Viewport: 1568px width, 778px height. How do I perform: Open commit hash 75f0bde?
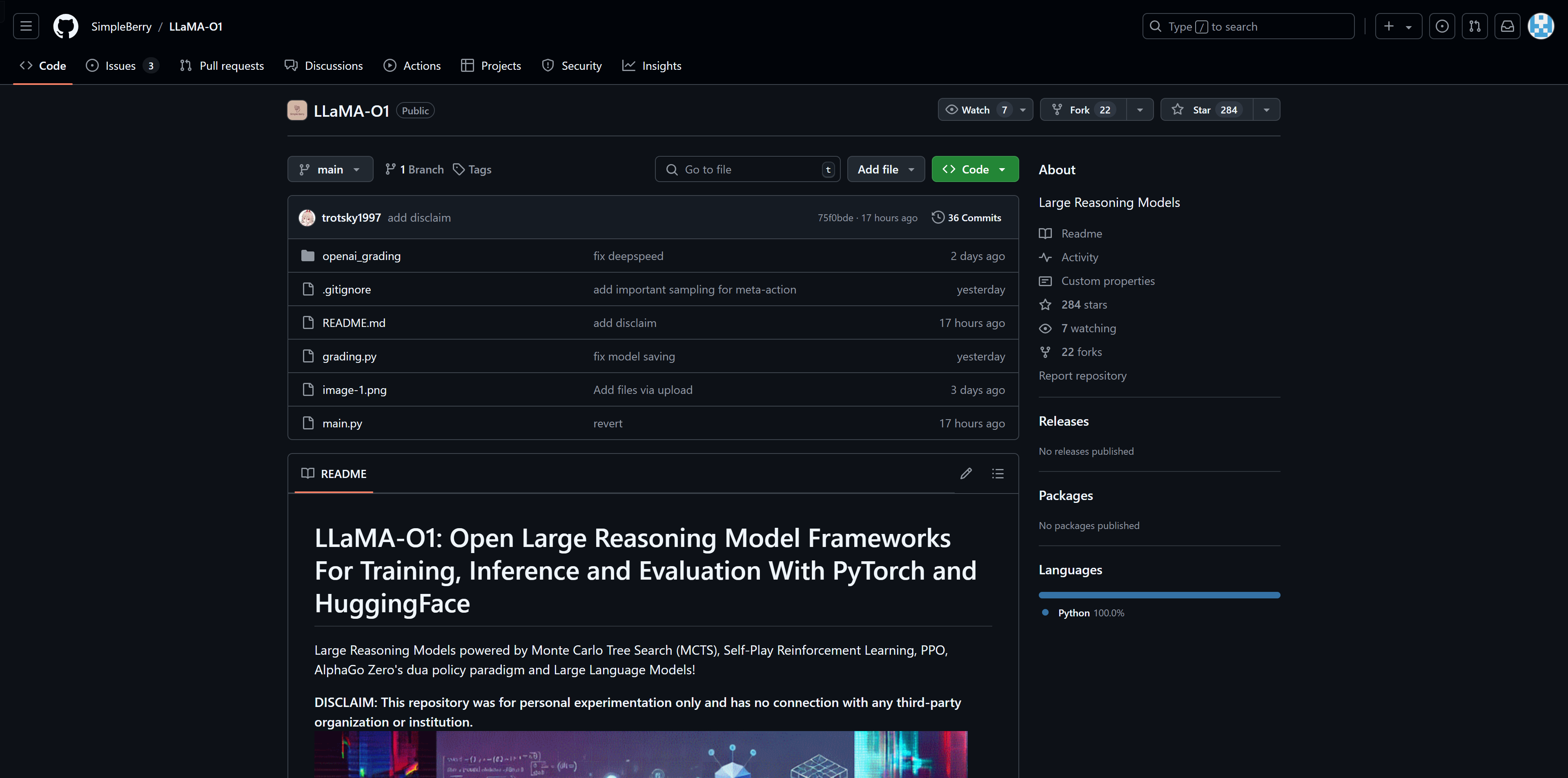coord(835,218)
